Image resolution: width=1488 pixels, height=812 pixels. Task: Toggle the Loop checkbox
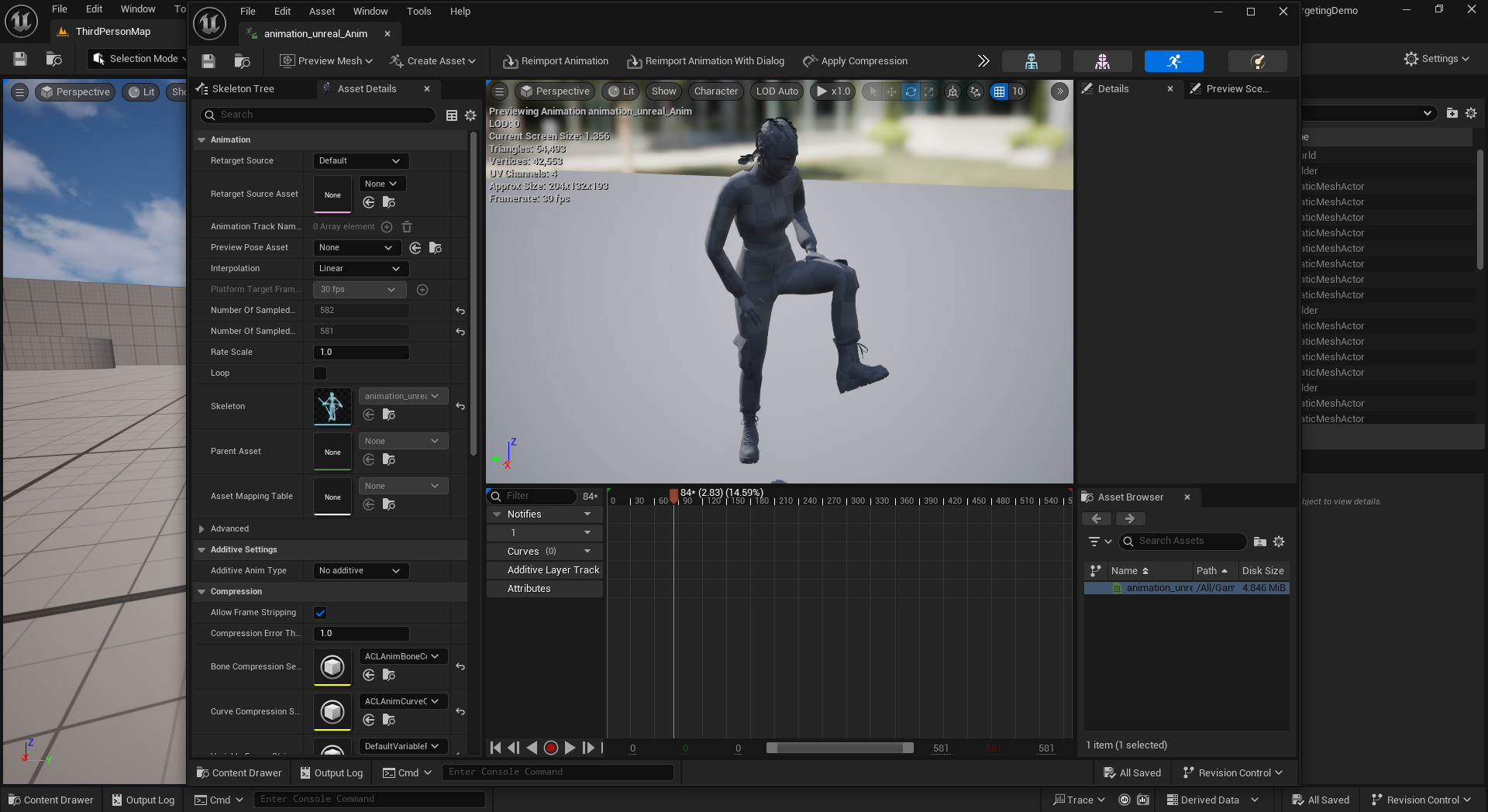[320, 373]
